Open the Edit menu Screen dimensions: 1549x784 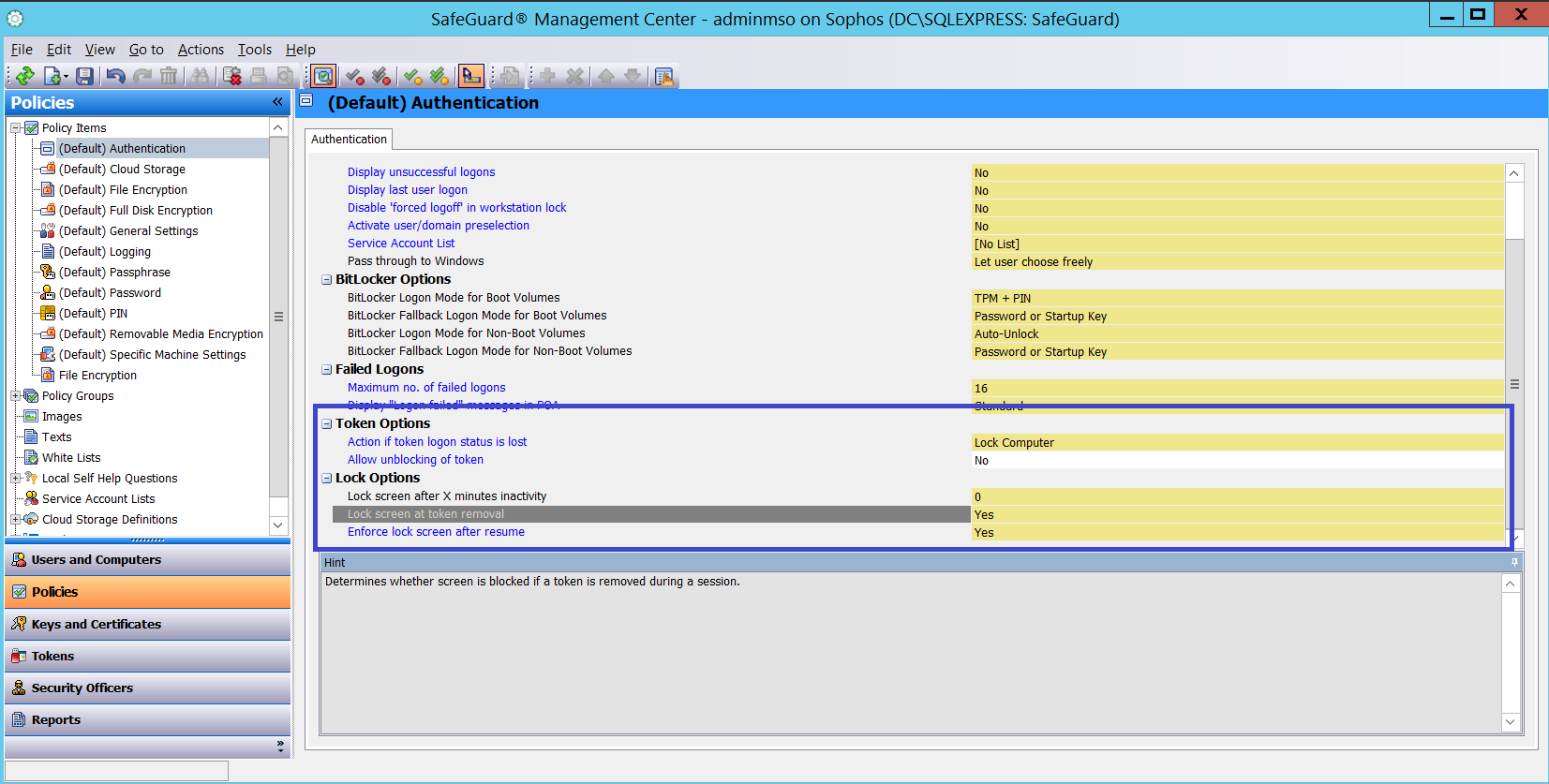[x=59, y=50]
